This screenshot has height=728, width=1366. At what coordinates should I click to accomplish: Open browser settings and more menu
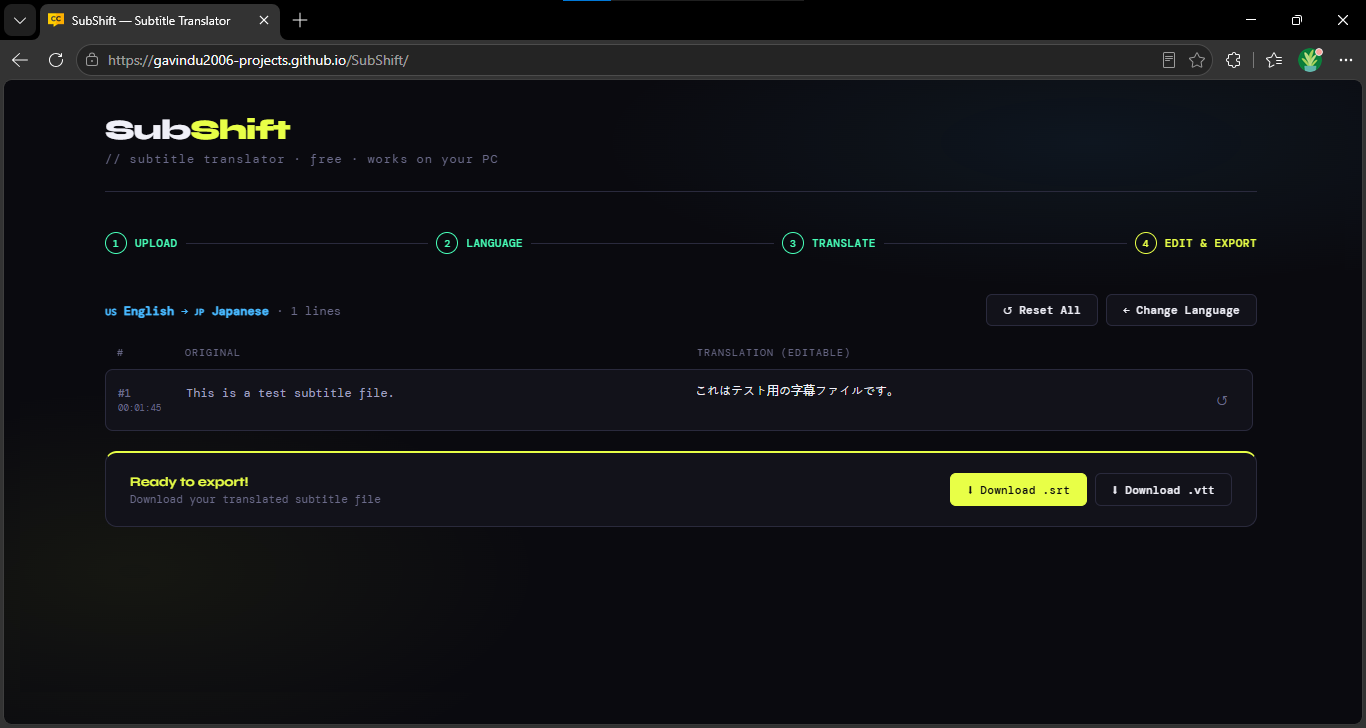(x=1345, y=60)
